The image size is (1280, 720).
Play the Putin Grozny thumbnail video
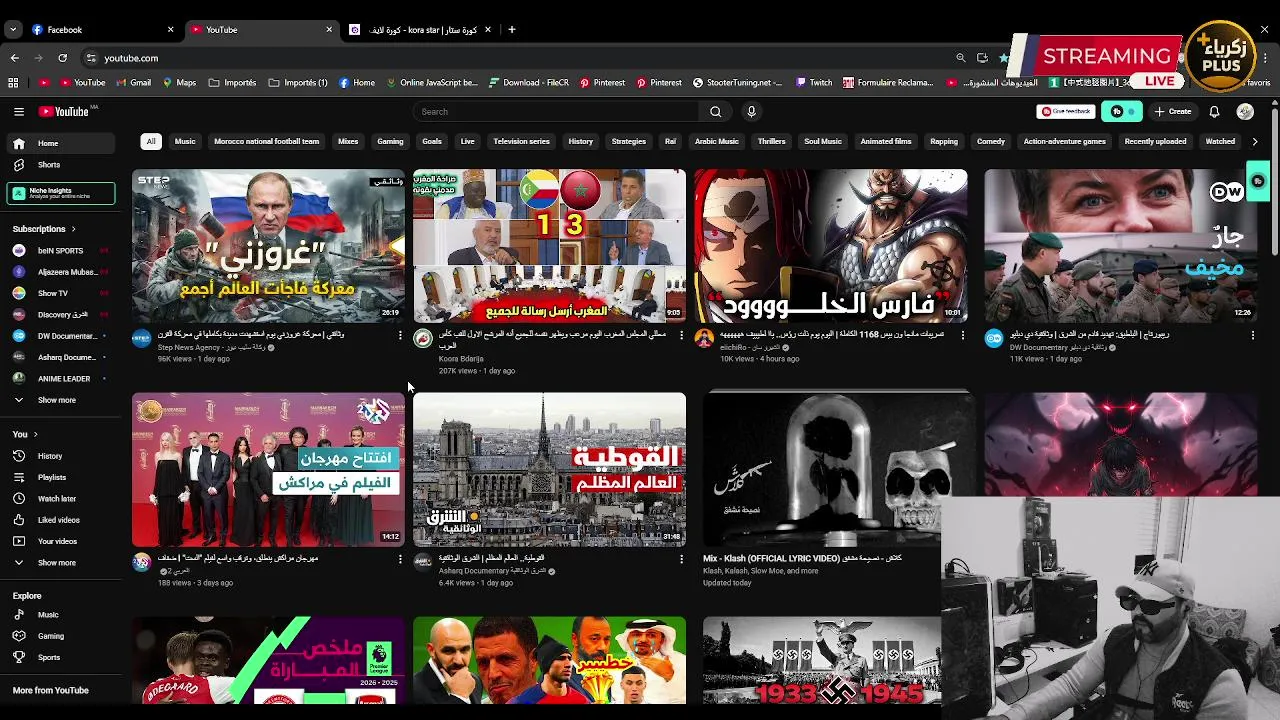(x=268, y=246)
